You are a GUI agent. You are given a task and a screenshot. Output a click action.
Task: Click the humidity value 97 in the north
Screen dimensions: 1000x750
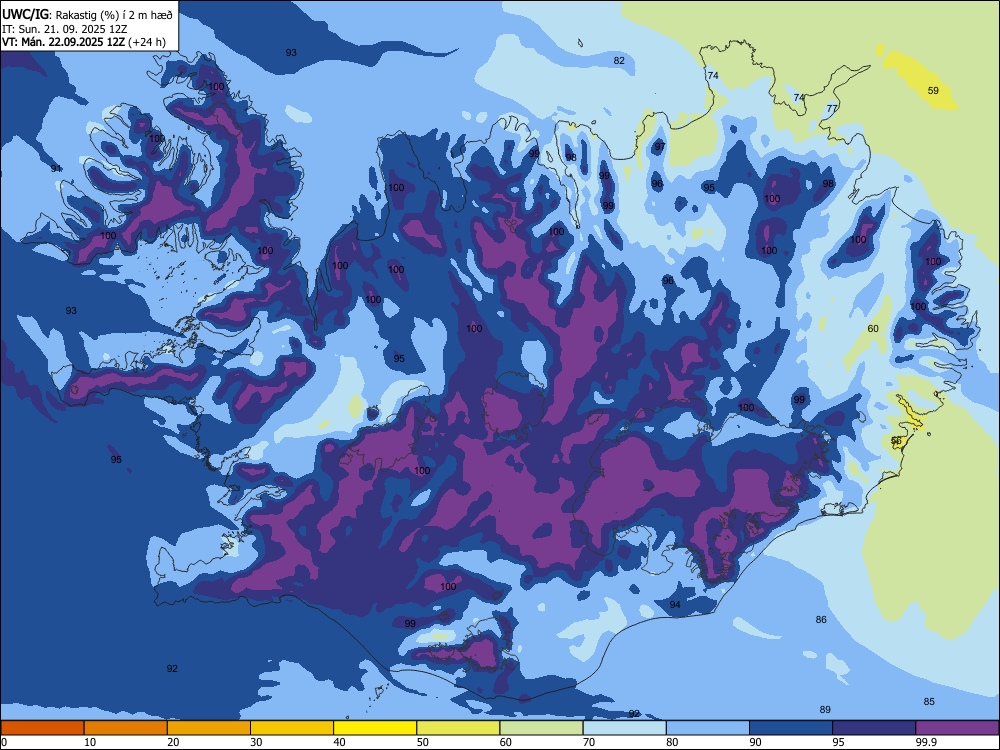660,147
